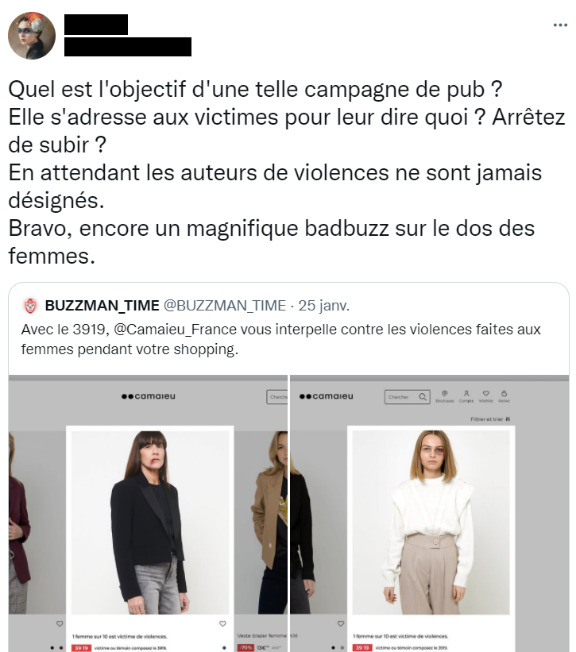Click the camaieu logo in the left screenshot

tap(148, 396)
